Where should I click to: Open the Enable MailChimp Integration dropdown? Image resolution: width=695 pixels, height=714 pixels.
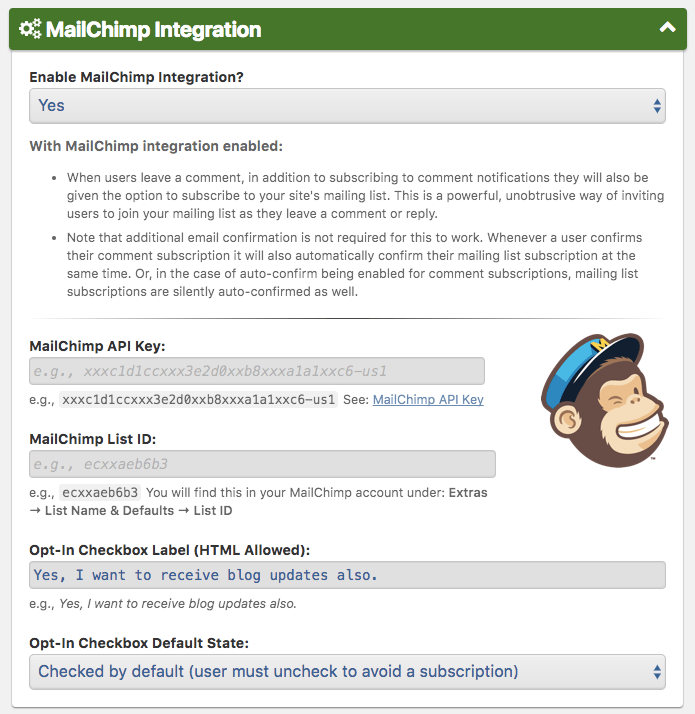pos(348,106)
